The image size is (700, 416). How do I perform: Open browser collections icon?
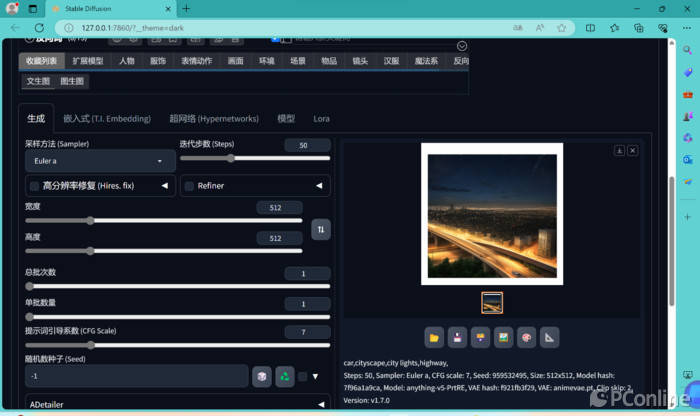point(638,28)
